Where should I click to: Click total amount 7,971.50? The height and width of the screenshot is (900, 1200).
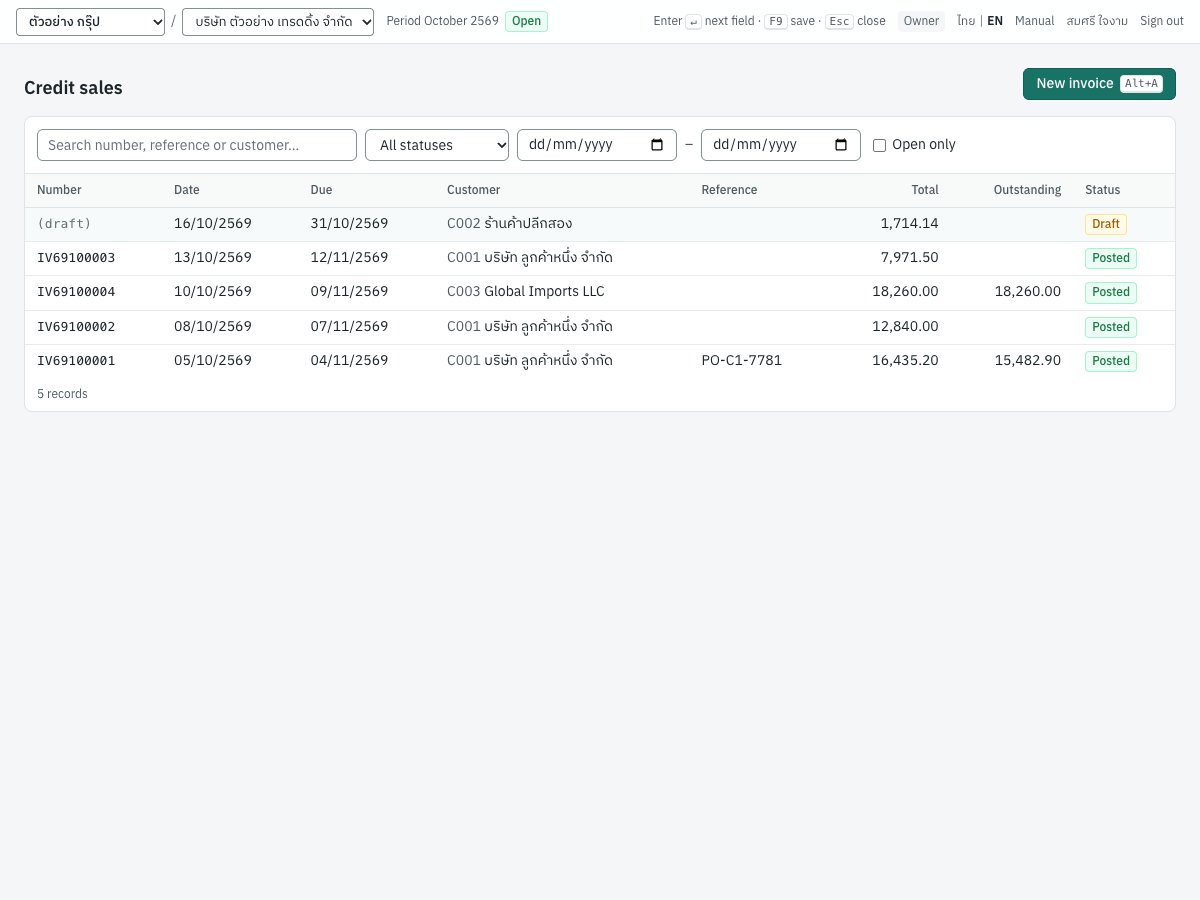(x=909, y=258)
